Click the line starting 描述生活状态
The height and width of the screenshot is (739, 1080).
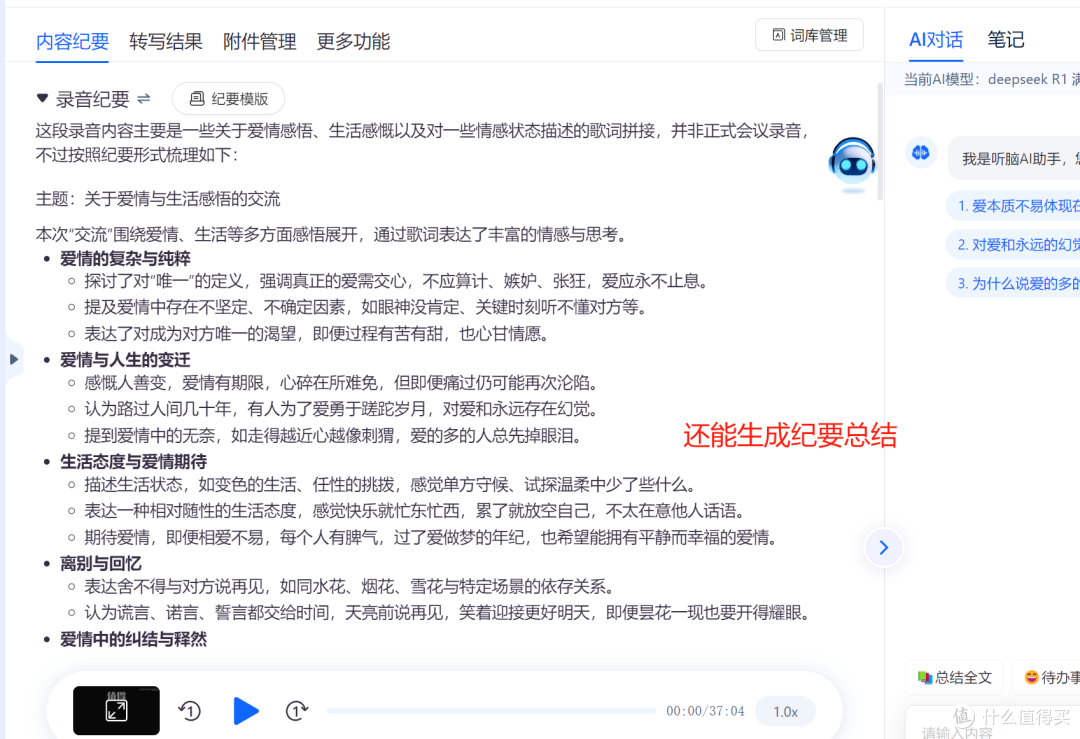393,485
